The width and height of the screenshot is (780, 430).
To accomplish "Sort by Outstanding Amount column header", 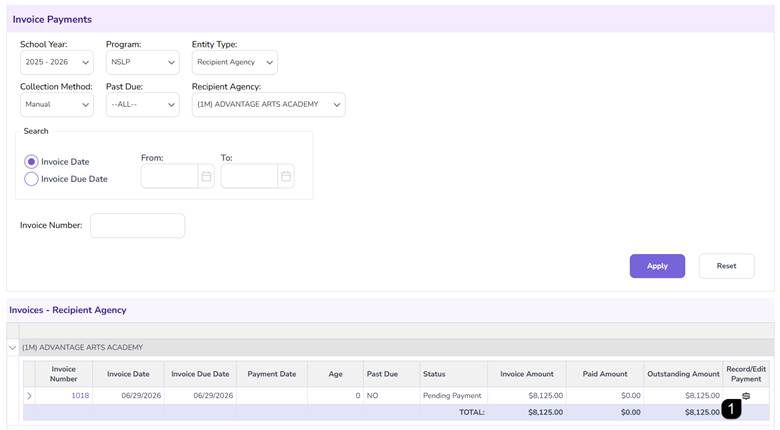I will click(x=683, y=374).
